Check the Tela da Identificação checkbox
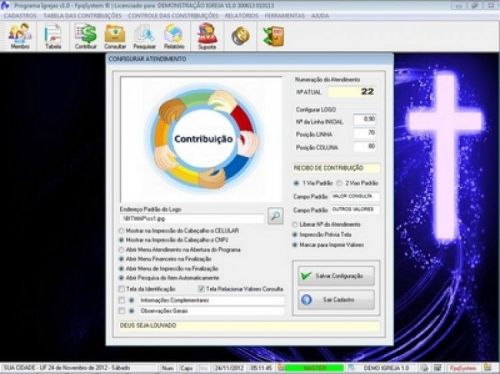The image size is (500, 374). (122, 289)
